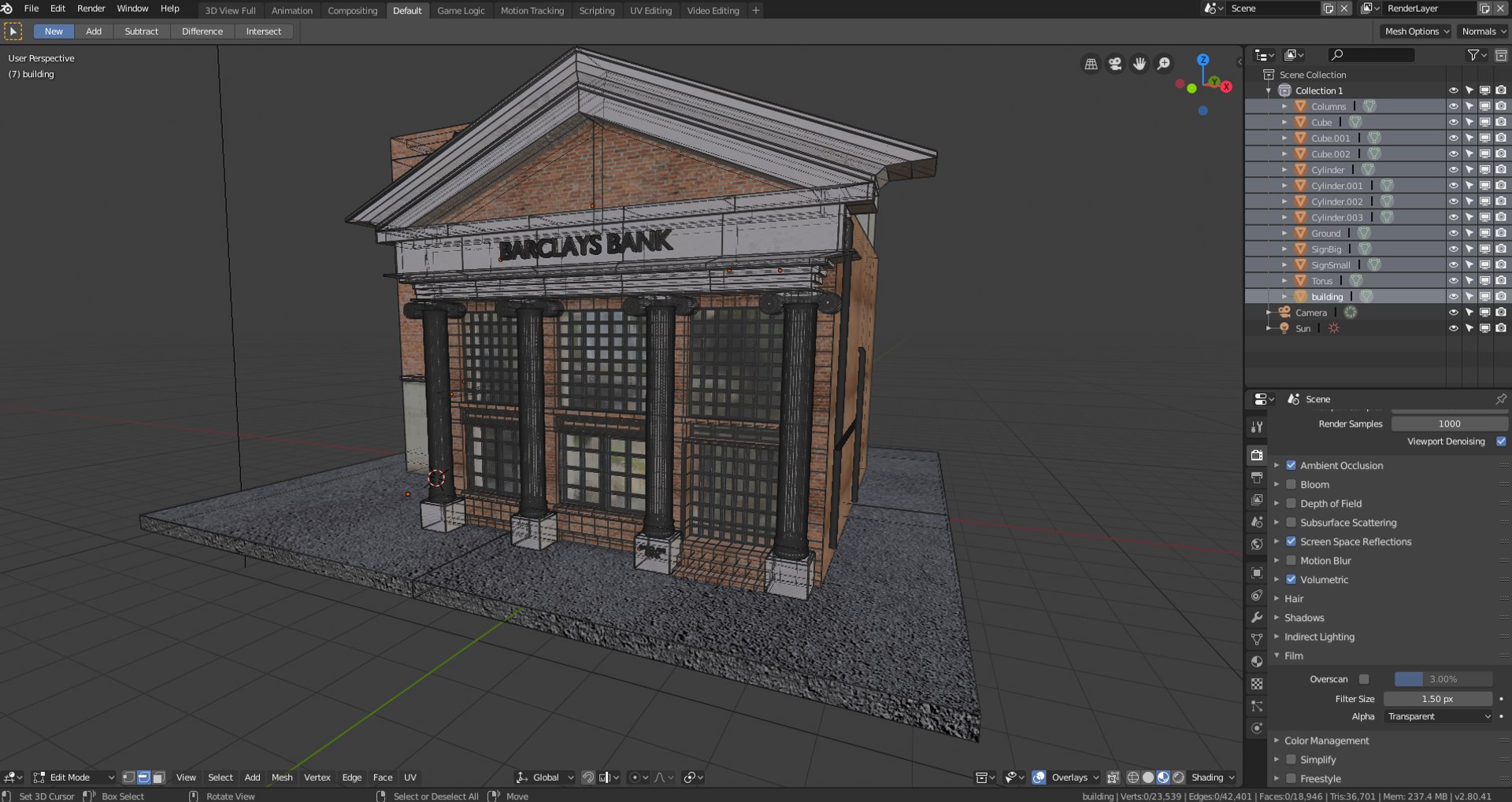Select face select mode icon
Viewport: 1512px width, 802px height.
tap(158, 778)
